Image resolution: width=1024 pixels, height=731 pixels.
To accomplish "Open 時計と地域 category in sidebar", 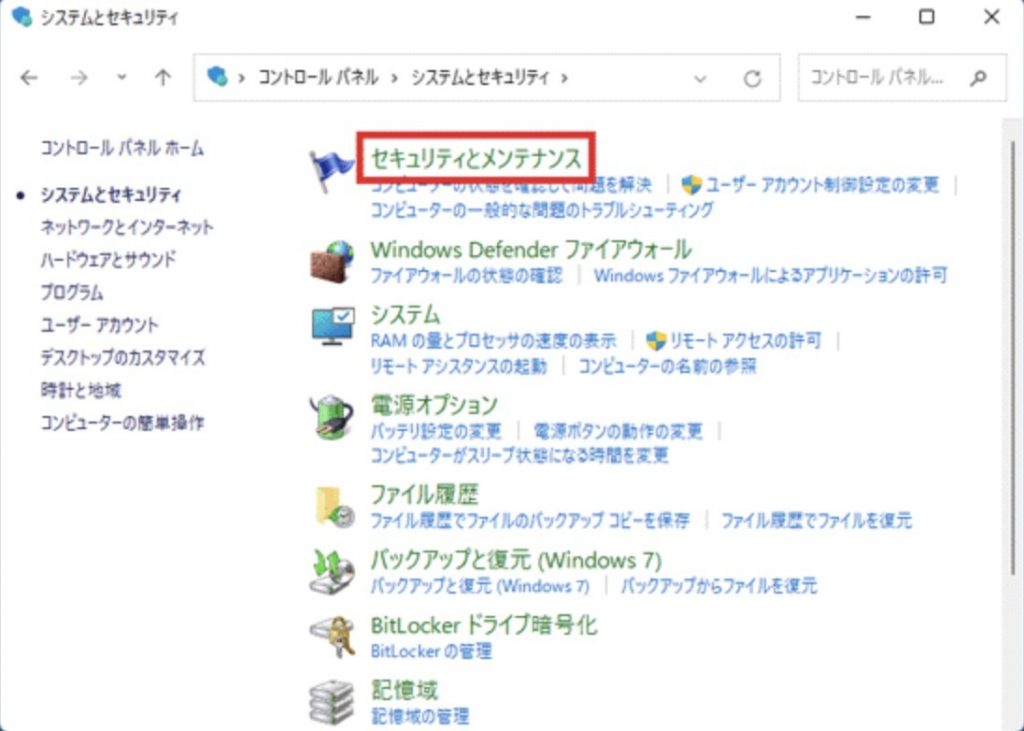I will 80,391.
